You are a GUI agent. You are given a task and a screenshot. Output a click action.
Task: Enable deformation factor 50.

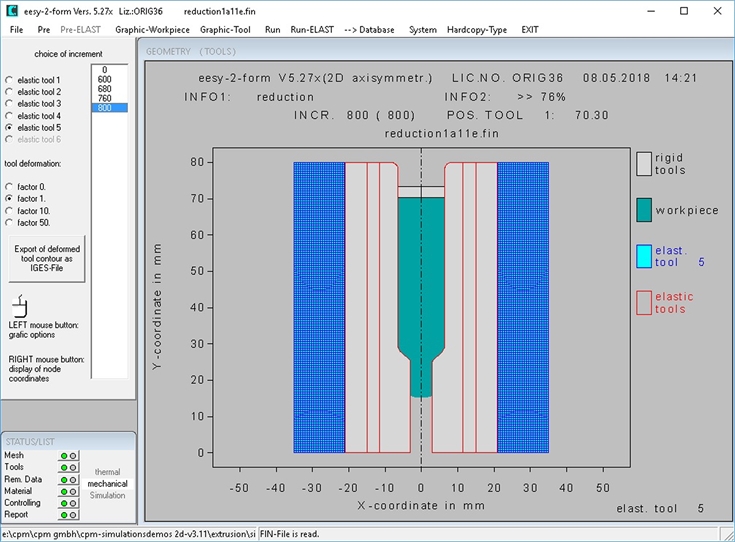[x=10, y=223]
